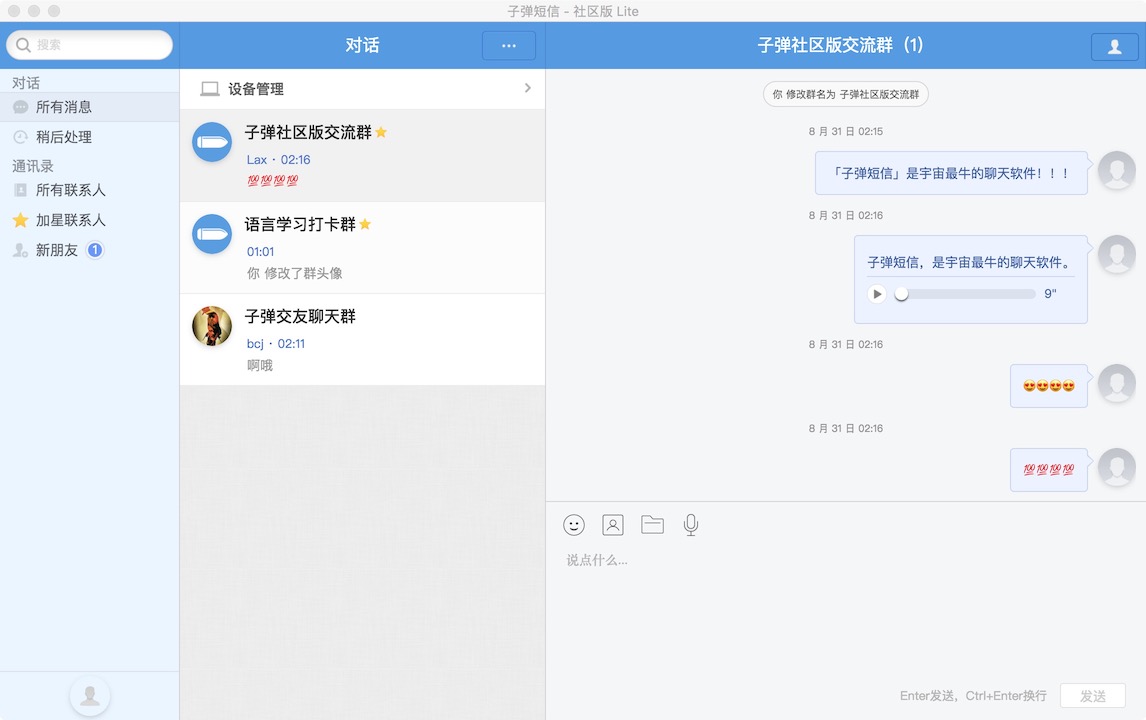Click the 稍后处理 clock icon
Viewport: 1146px width, 720px height.
[20, 137]
